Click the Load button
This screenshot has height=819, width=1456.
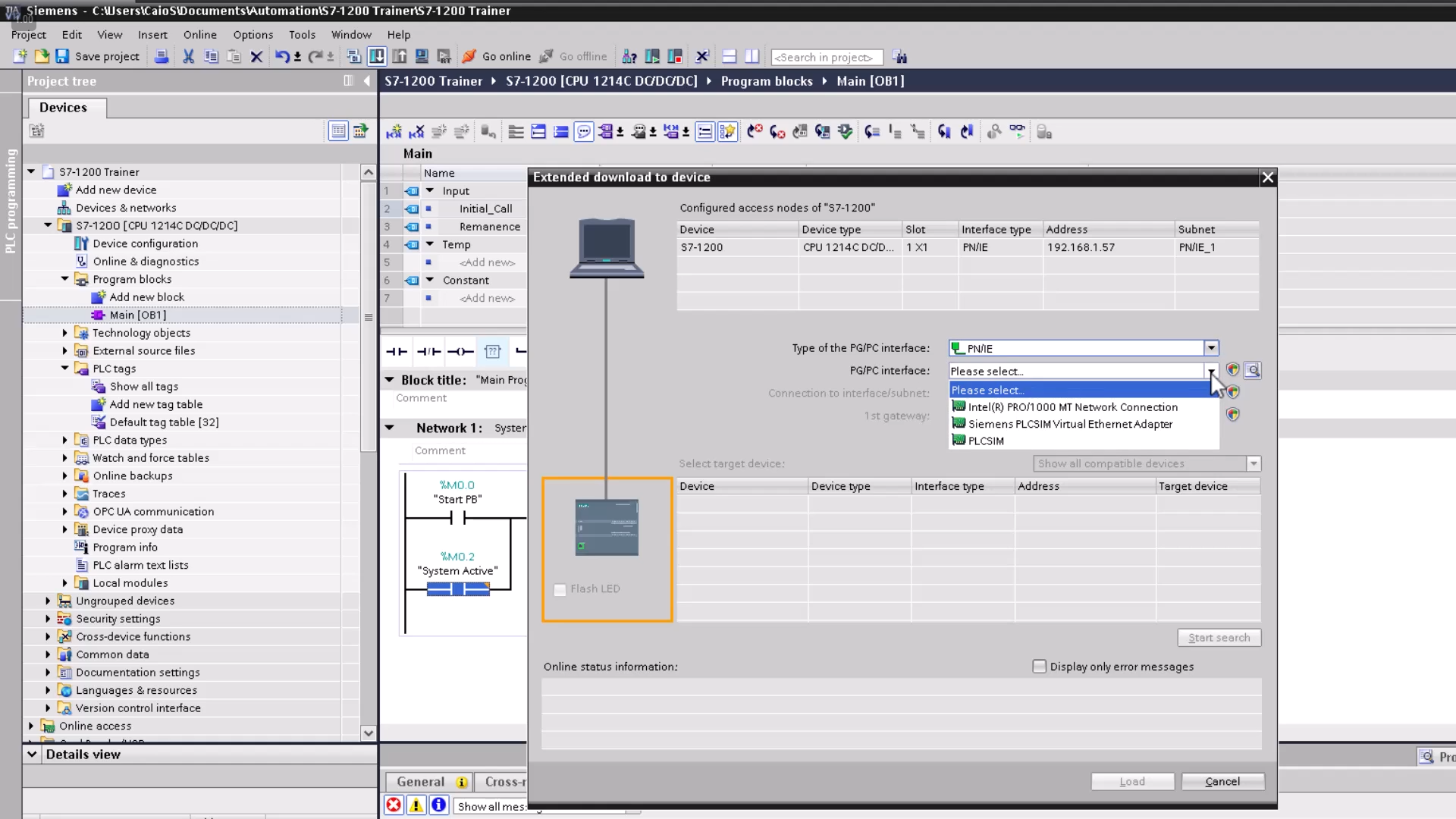coord(1132,781)
